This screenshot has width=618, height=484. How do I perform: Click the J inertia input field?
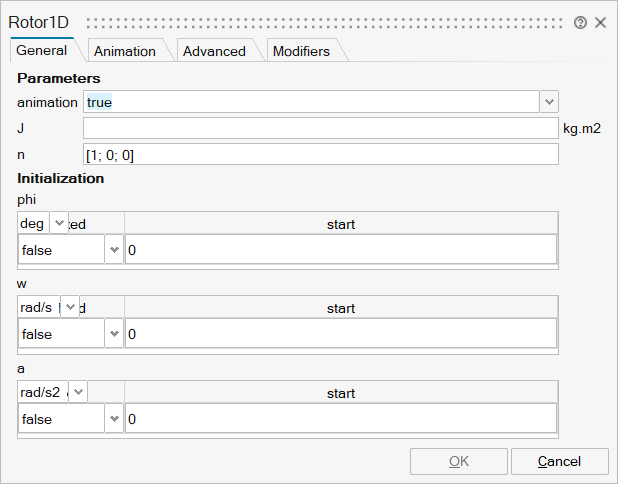pyautogui.click(x=320, y=128)
